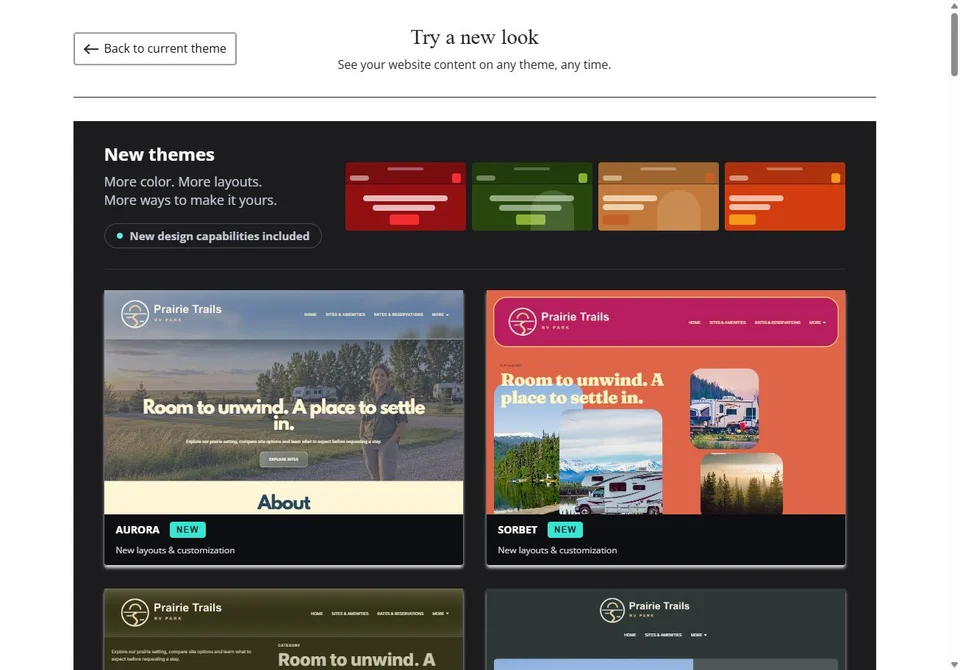The image size is (960, 670).
Task: Click the page vertical scrollbar thumb
Action: [x=954, y=44]
